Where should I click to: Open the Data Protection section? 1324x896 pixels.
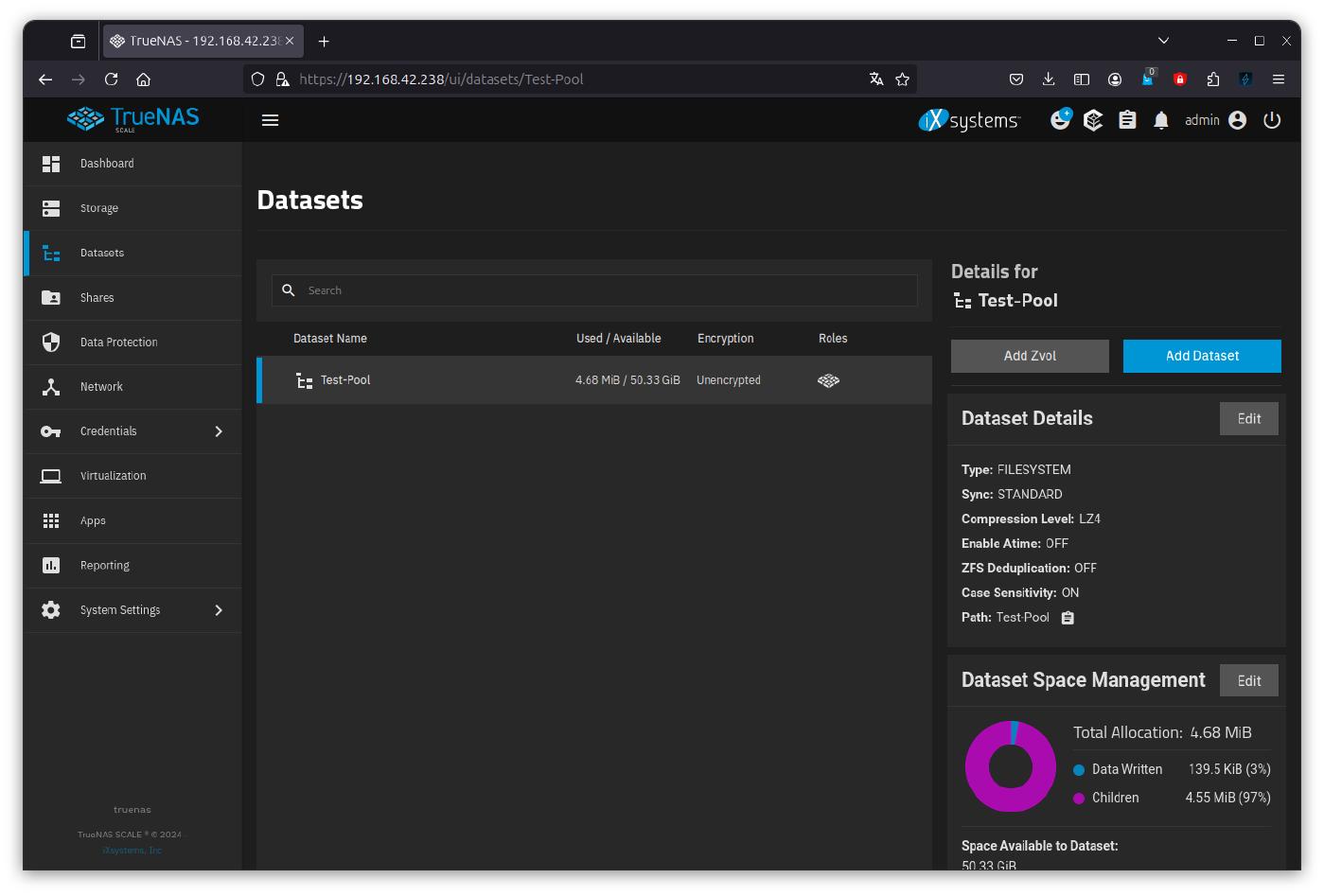pyautogui.click(x=118, y=343)
